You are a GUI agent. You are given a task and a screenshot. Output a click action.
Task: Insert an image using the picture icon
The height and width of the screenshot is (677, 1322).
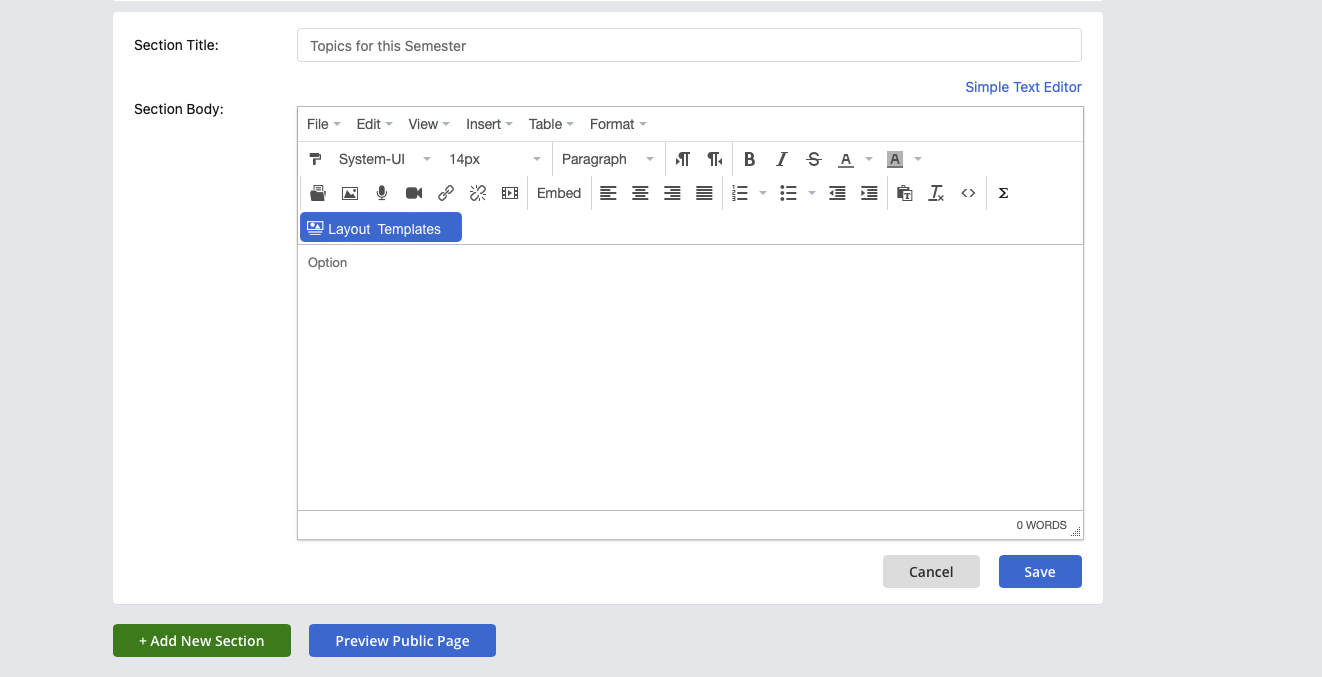[350, 193]
